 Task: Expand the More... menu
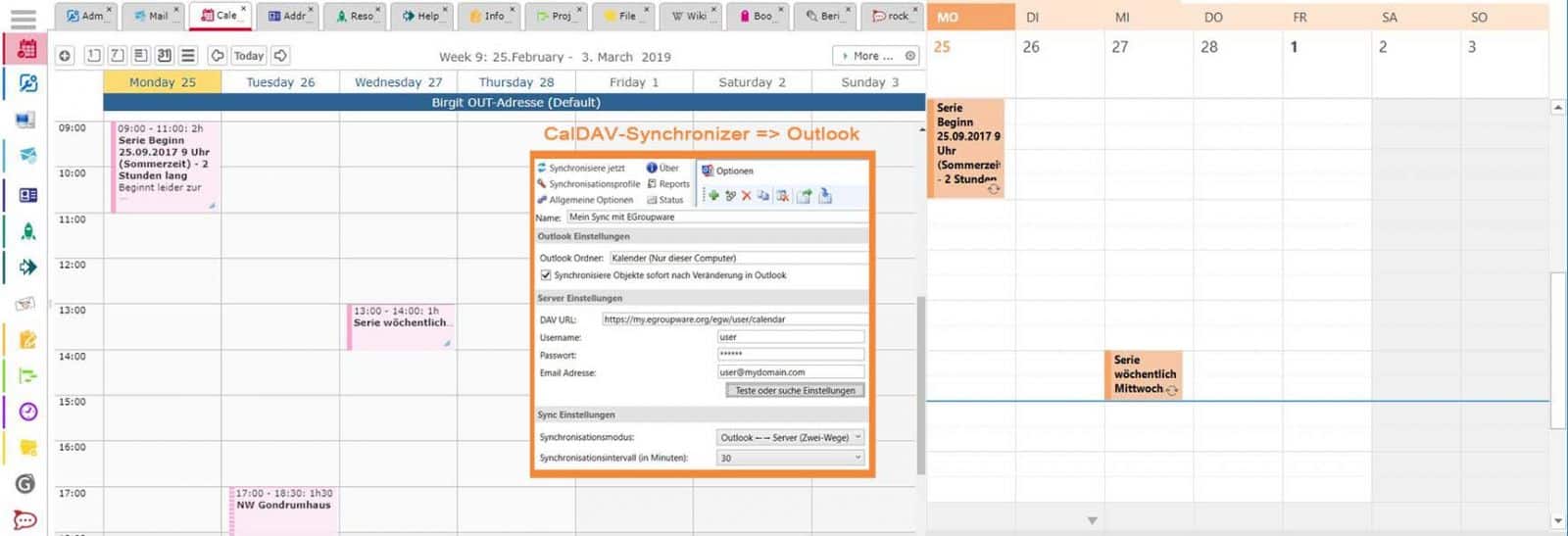pos(867,56)
